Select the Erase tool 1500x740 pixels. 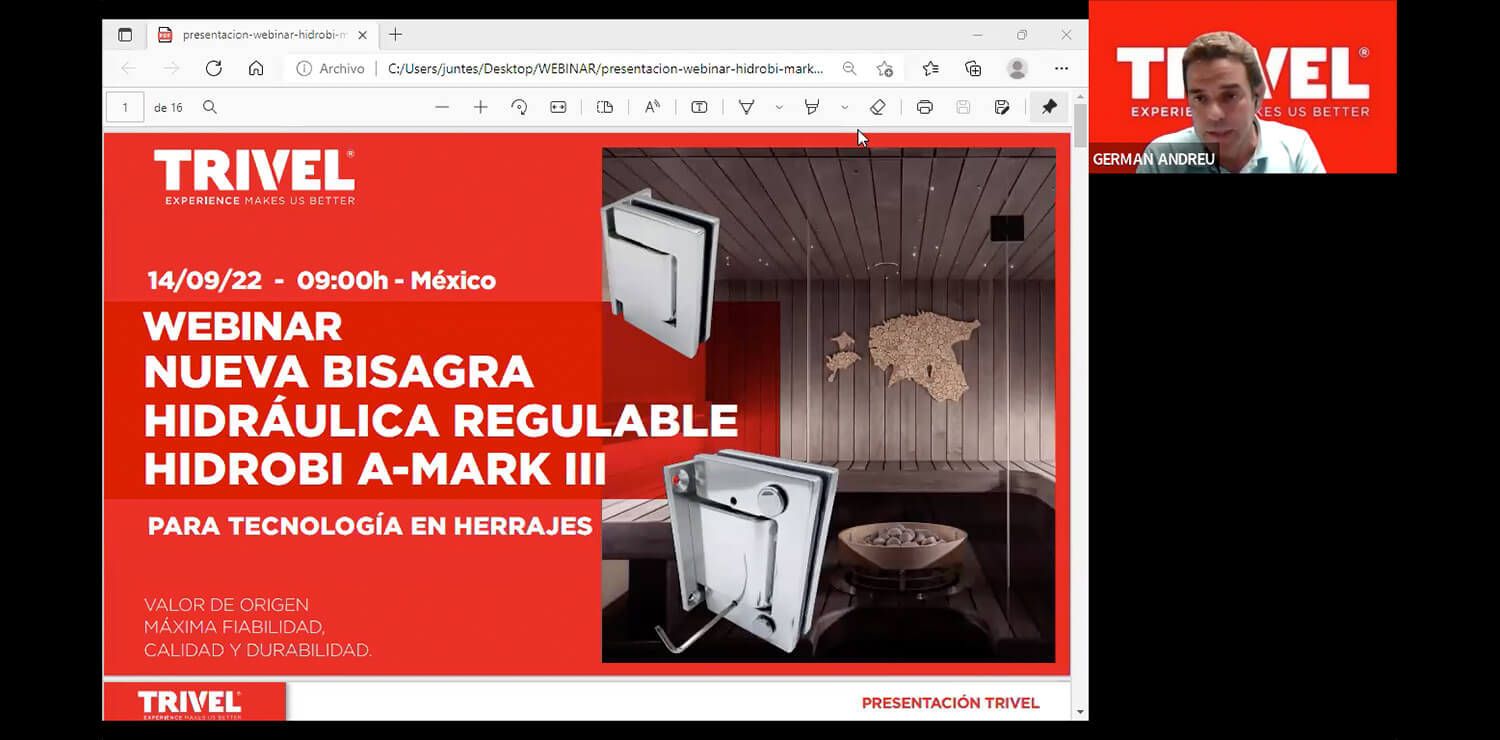click(877, 107)
